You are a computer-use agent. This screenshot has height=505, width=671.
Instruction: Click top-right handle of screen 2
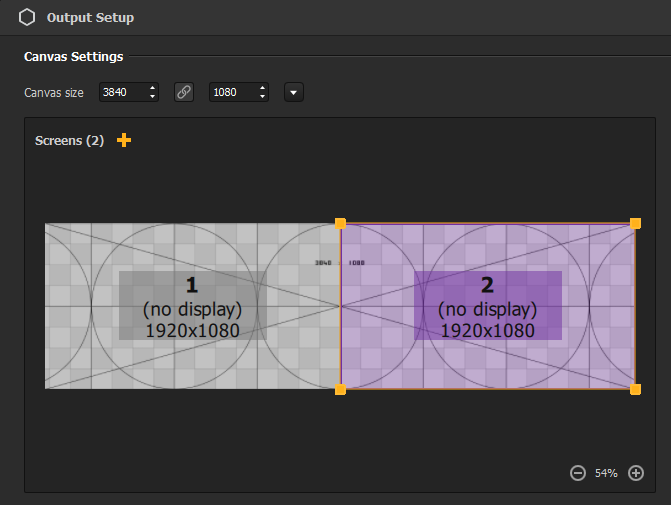click(635, 224)
